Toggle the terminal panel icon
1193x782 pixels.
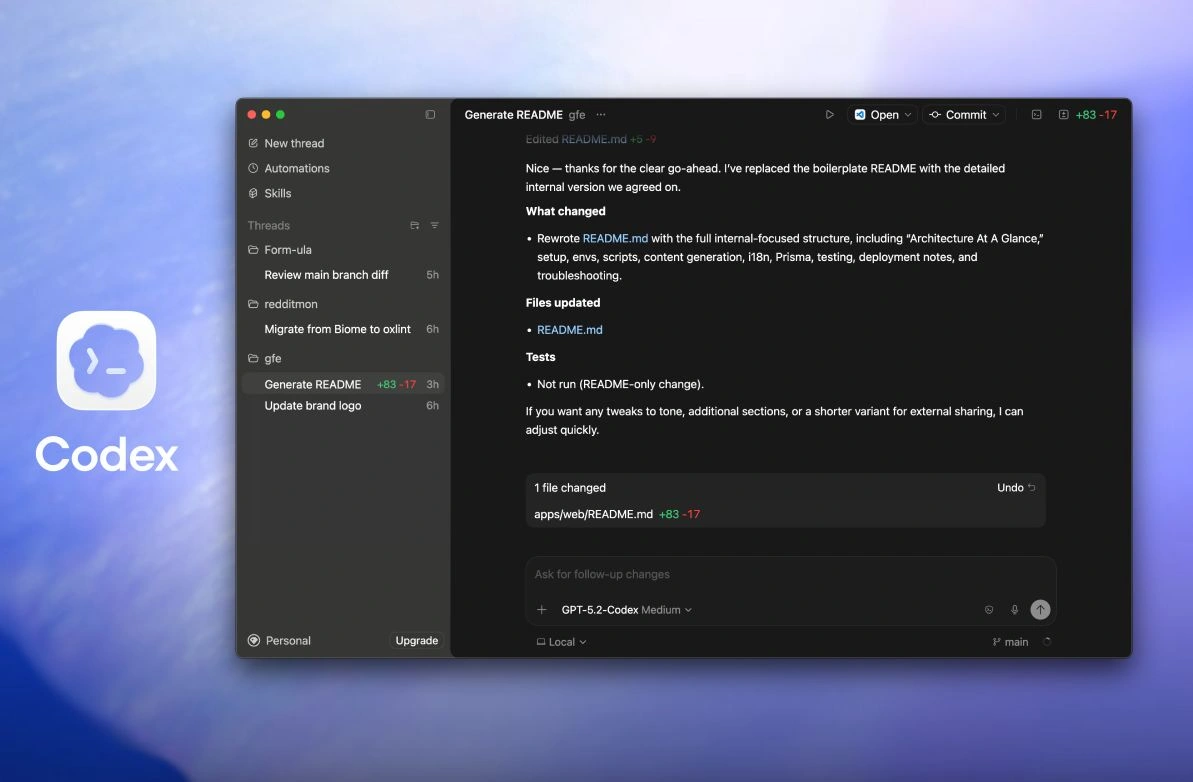[1036, 114]
